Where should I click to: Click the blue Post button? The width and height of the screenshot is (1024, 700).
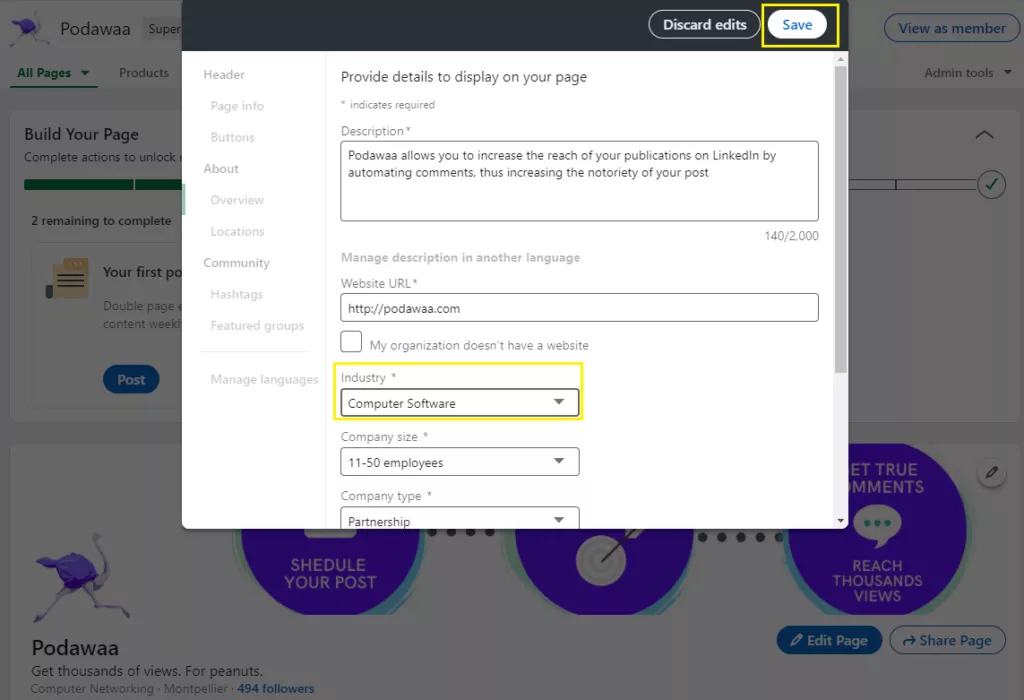pos(131,379)
